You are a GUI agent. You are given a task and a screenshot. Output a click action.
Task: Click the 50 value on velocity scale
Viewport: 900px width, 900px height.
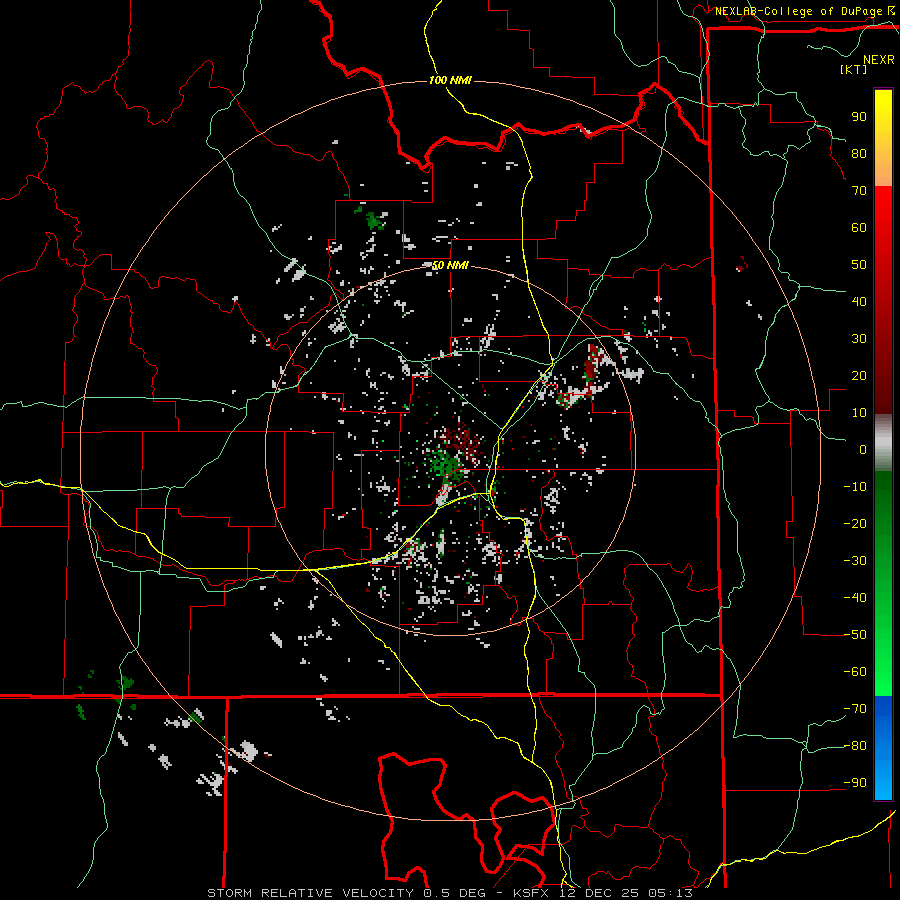tap(859, 265)
